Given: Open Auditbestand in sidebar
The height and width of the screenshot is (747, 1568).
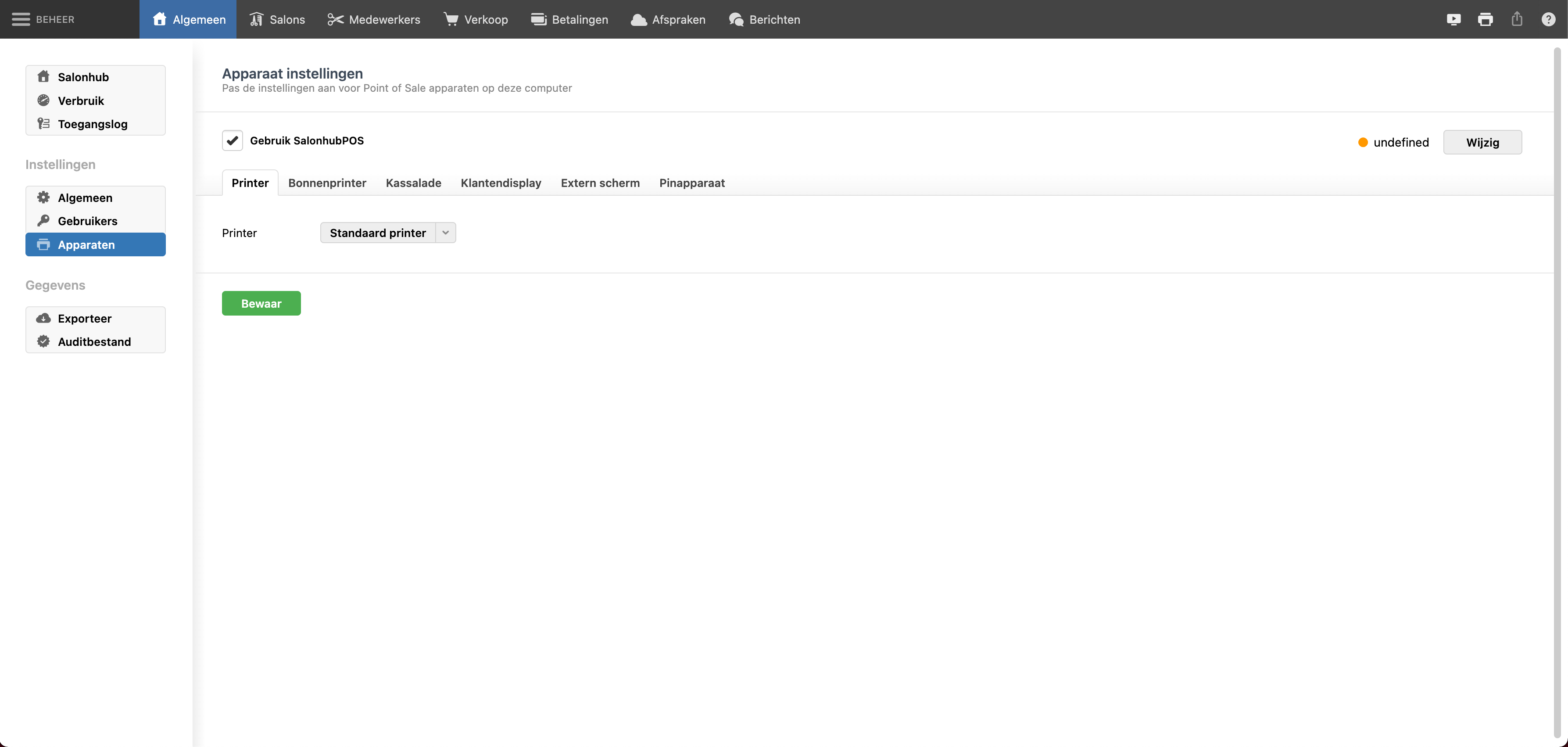Looking at the screenshot, I should click(x=94, y=341).
